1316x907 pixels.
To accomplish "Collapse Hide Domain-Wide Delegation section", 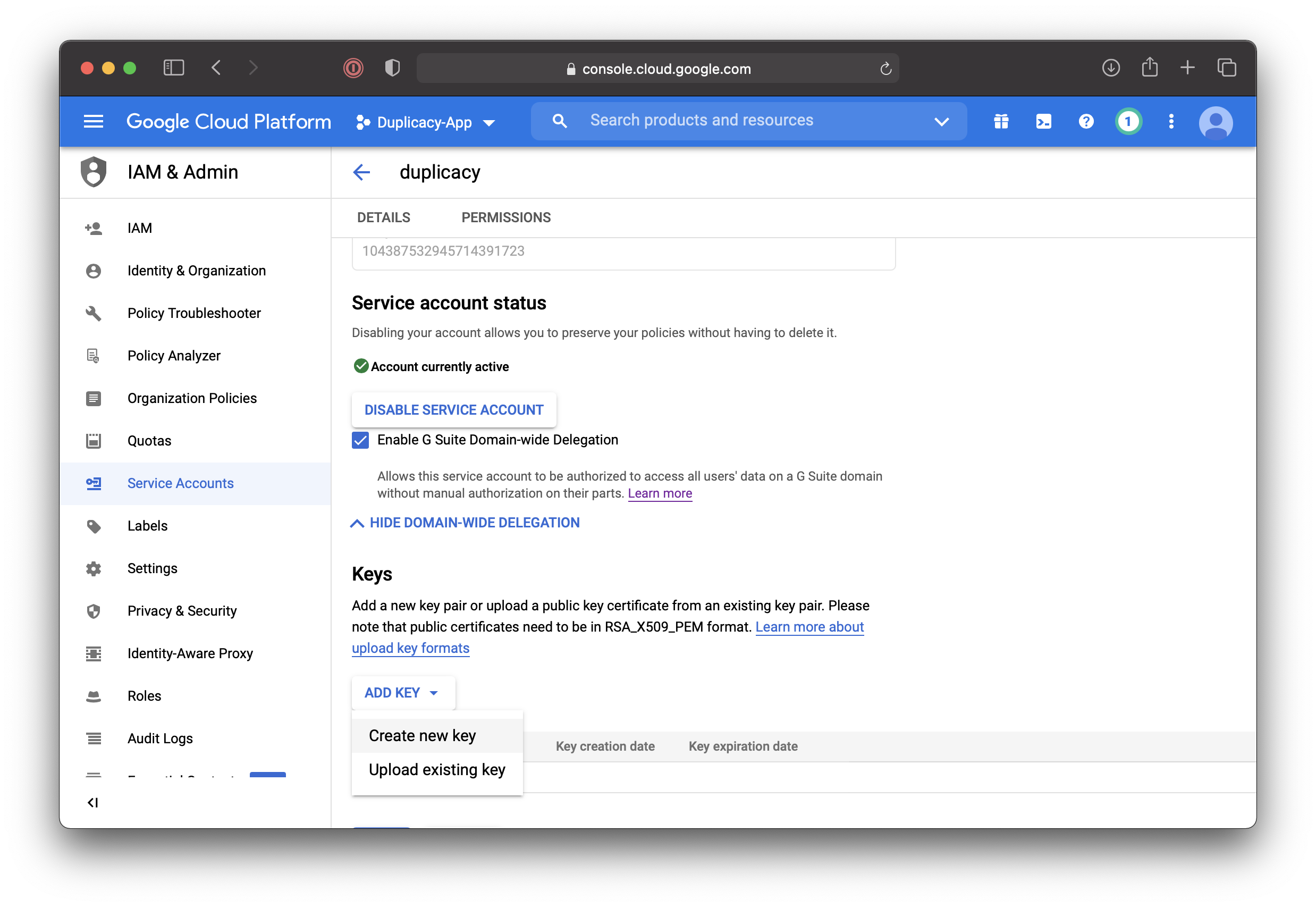I will click(x=466, y=523).
